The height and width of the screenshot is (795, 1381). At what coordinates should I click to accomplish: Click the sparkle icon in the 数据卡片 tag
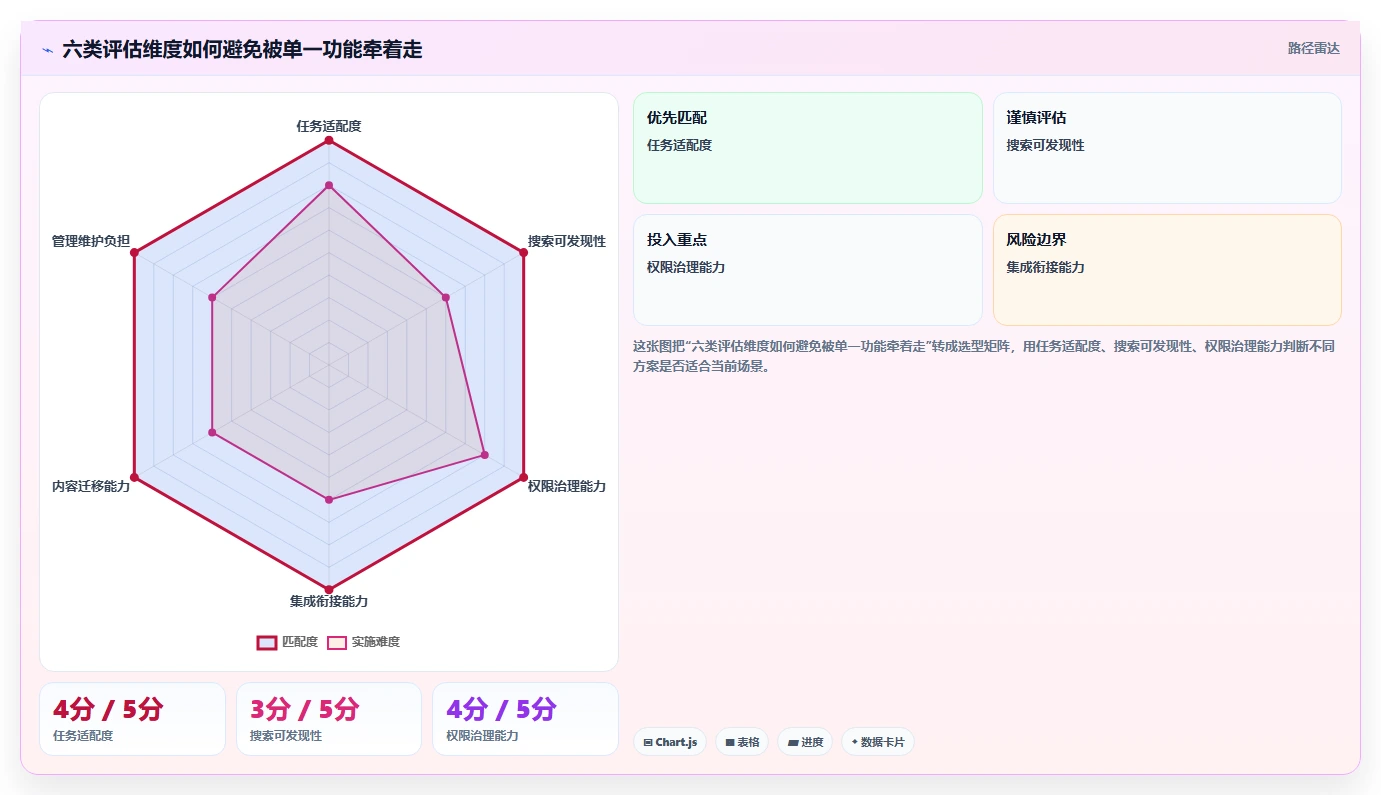[854, 743]
